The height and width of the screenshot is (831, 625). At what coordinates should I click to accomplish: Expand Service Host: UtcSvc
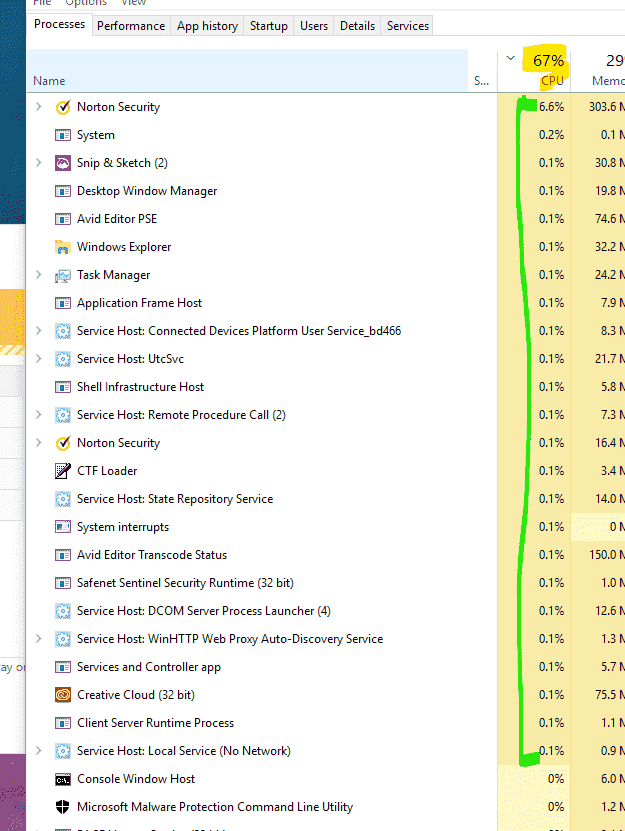39,359
